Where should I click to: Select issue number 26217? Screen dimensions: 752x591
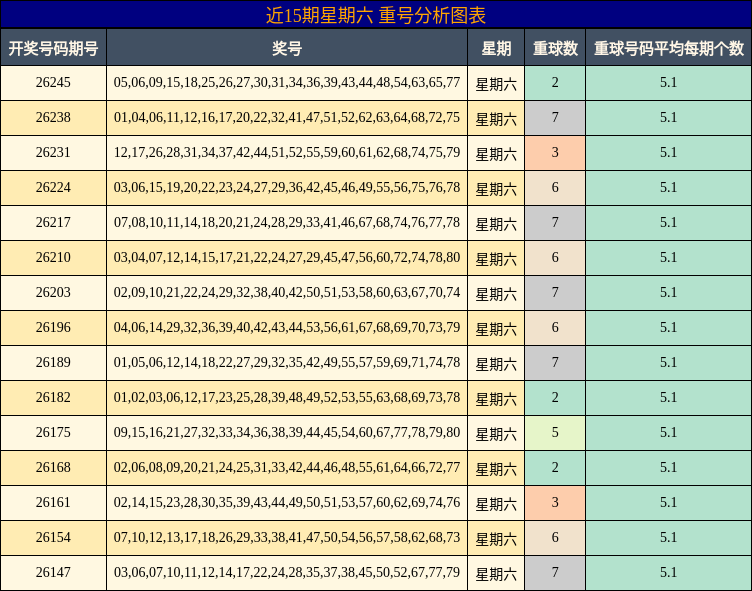[53, 223]
